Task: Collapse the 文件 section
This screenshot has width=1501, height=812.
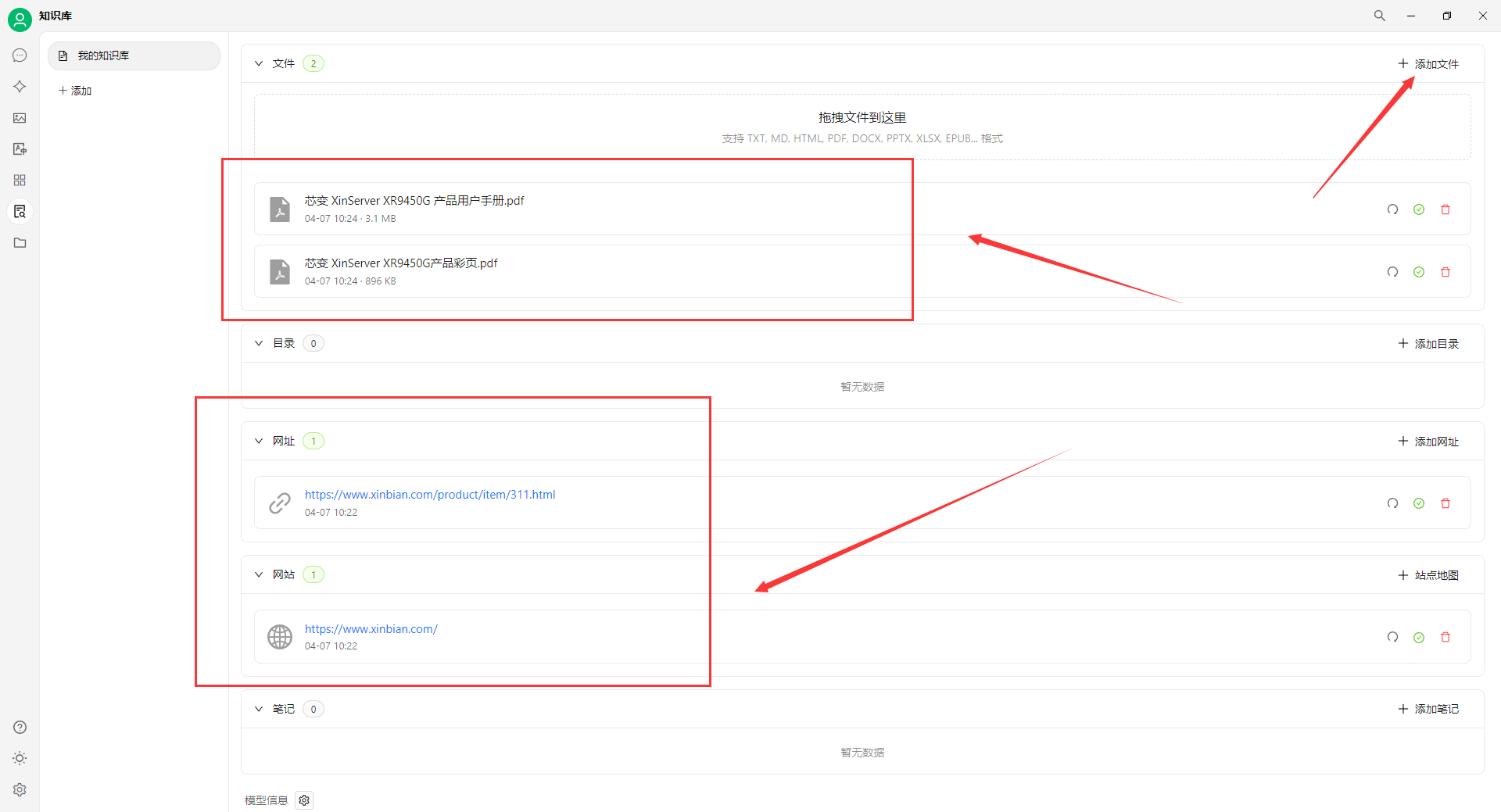Action: [259, 63]
